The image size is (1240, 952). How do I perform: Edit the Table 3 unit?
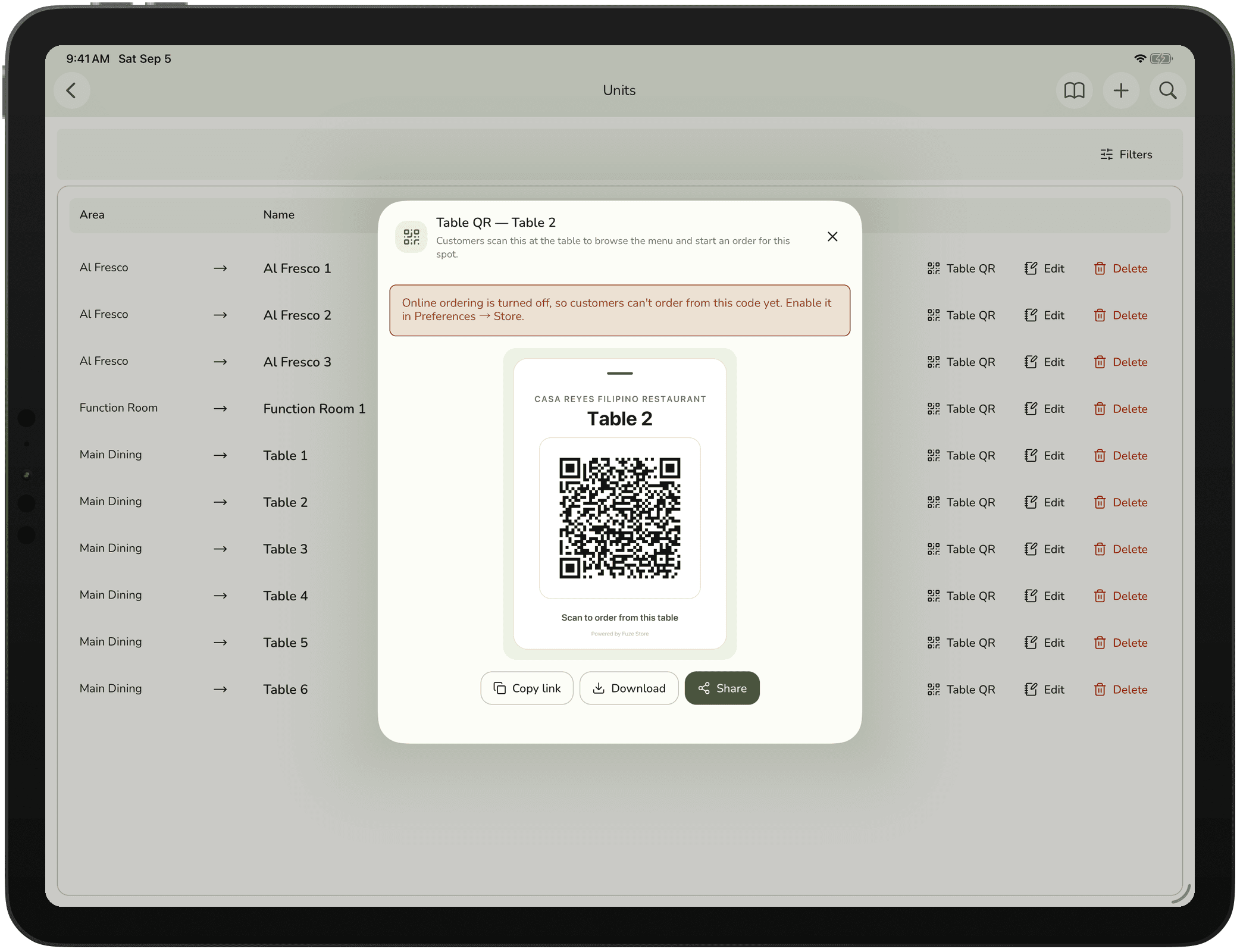point(1044,549)
